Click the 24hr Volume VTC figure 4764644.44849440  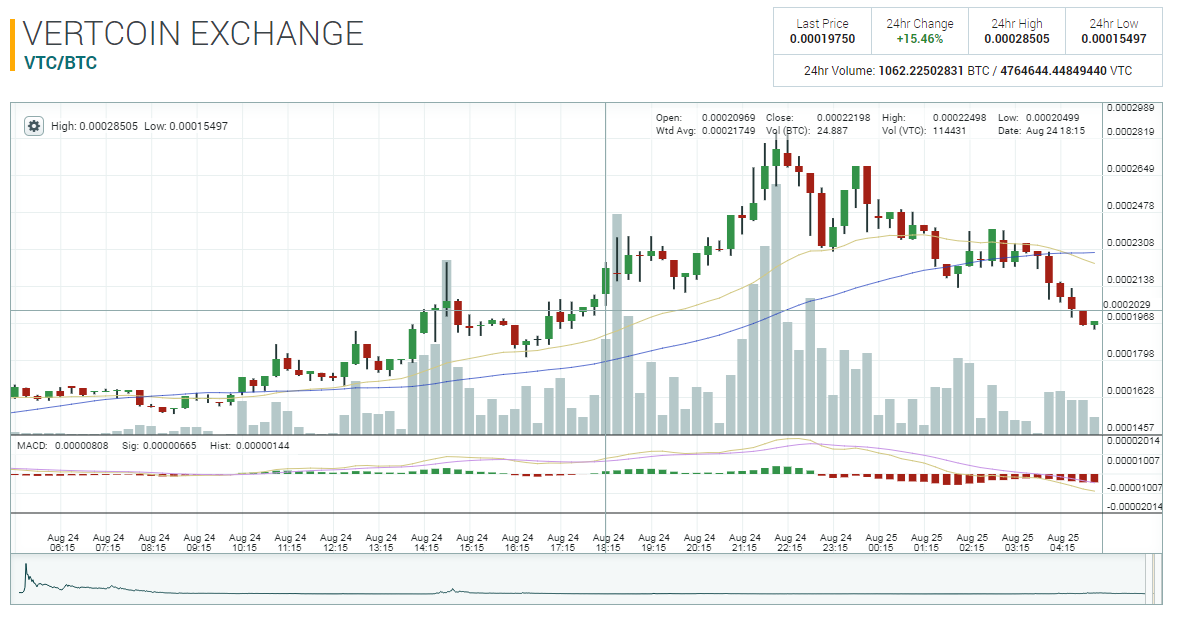tap(1053, 71)
